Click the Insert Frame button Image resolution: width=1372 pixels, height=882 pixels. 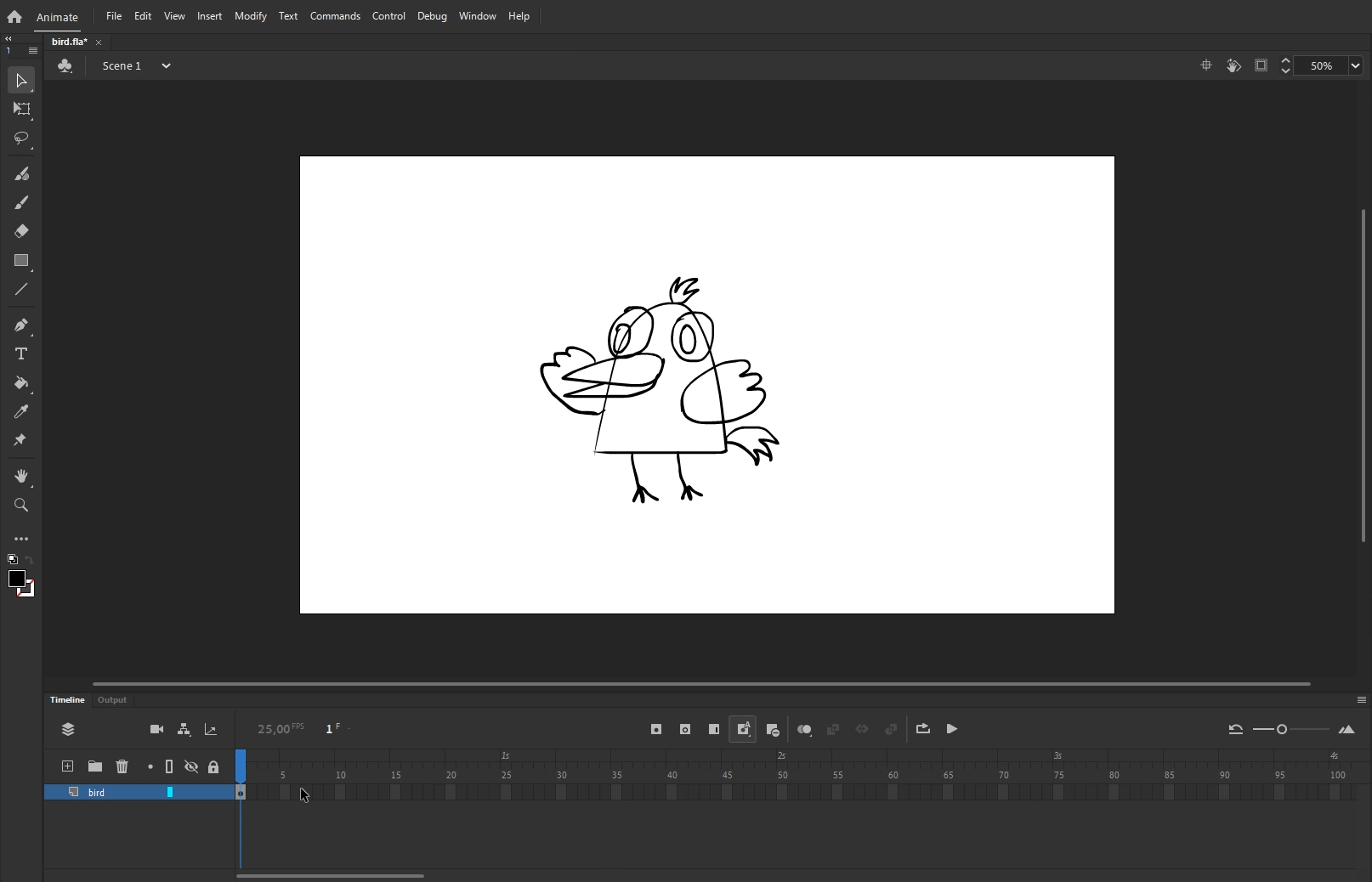pyautogui.click(x=714, y=729)
